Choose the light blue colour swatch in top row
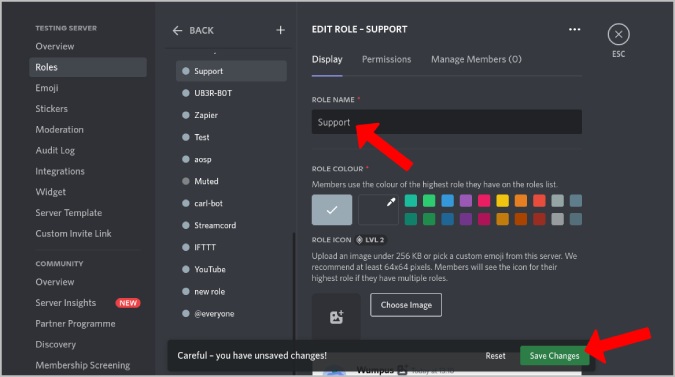 [447, 201]
